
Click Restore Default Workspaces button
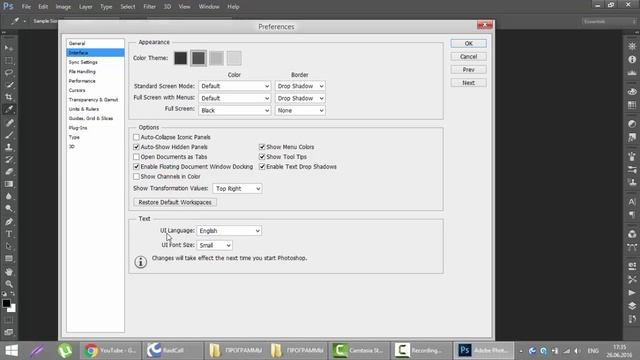(x=175, y=202)
